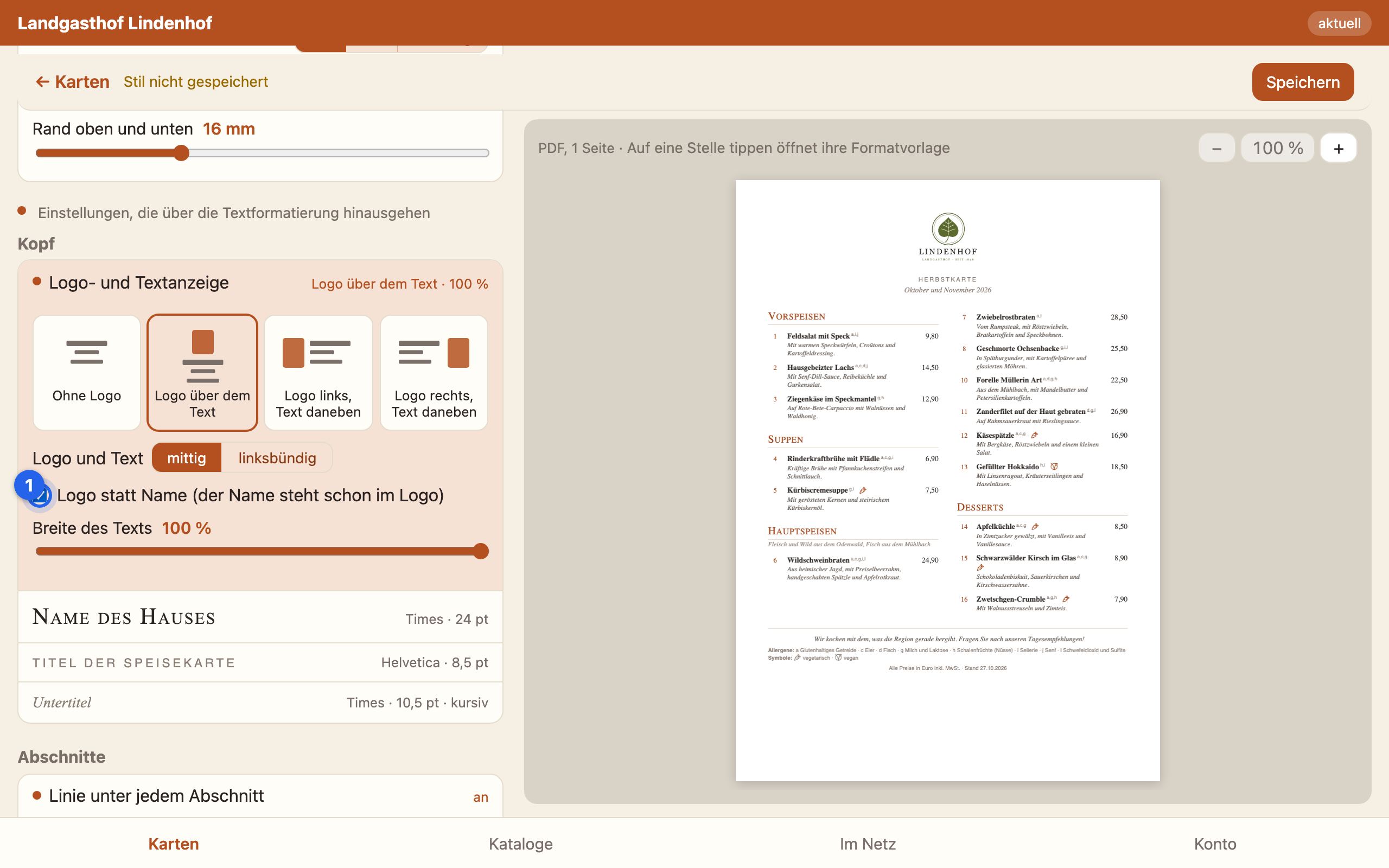
Task: Select the 'Ohne Logo' layout card
Action: click(87, 373)
